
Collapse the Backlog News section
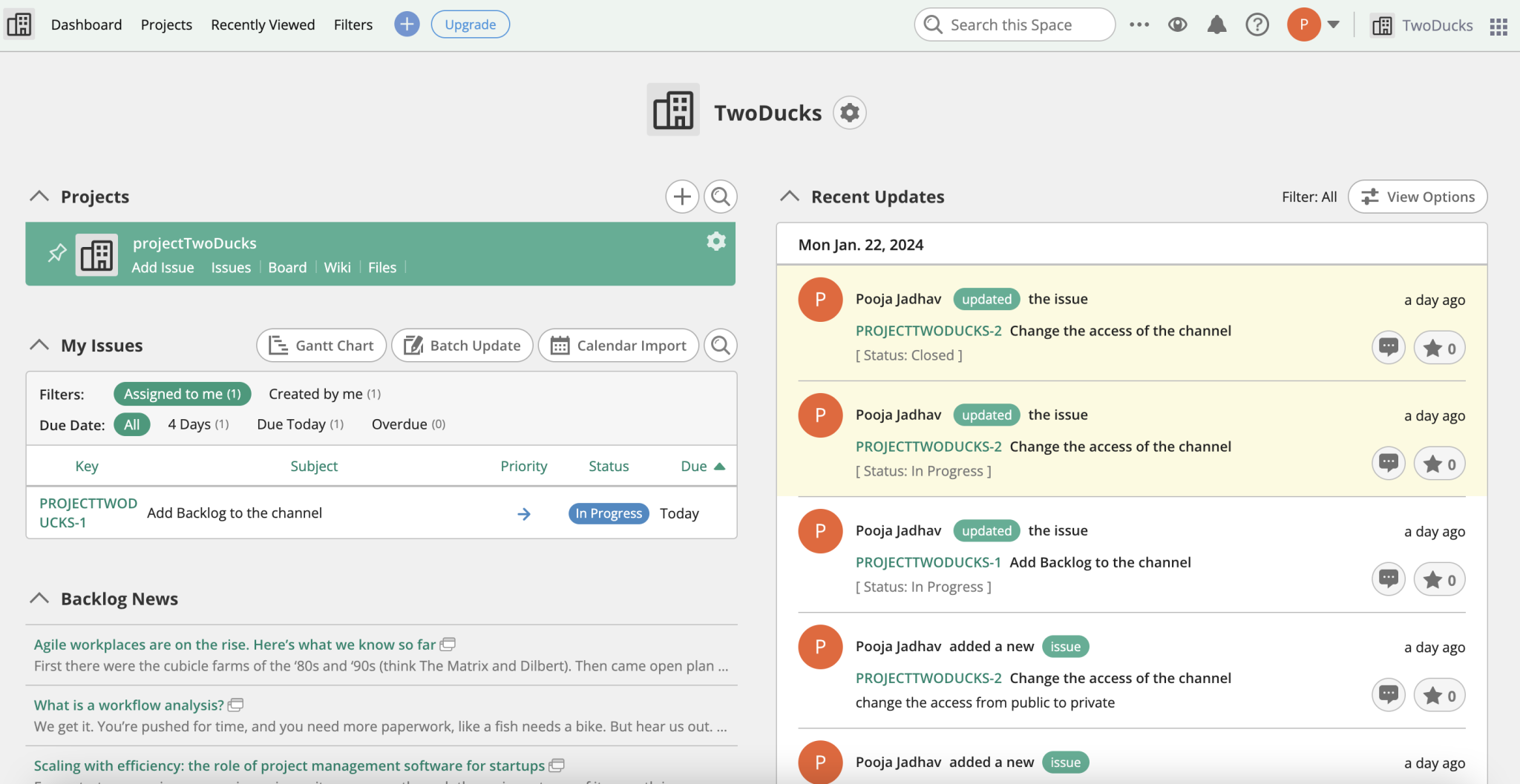[39, 598]
